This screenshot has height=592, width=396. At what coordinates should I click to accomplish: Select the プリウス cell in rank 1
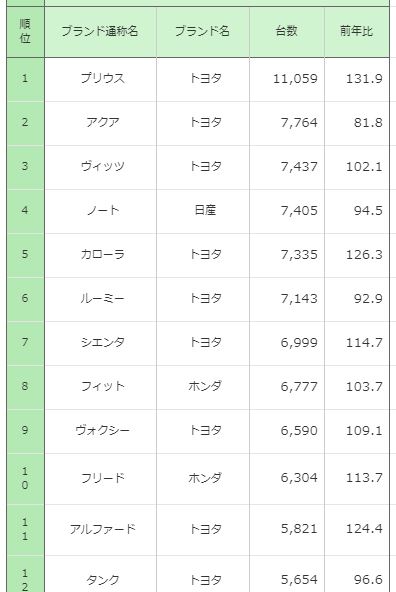pos(100,79)
